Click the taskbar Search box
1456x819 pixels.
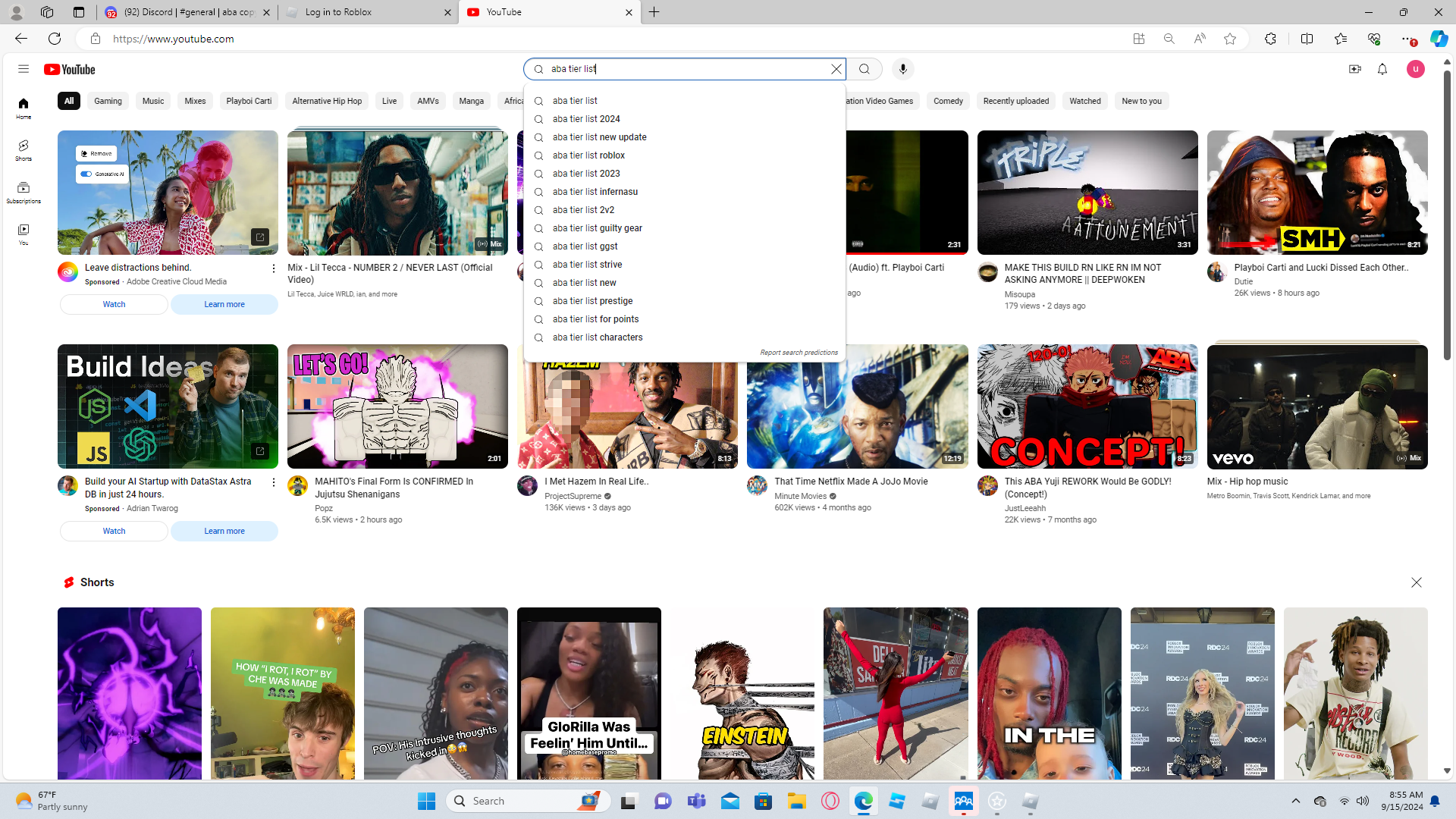529,801
